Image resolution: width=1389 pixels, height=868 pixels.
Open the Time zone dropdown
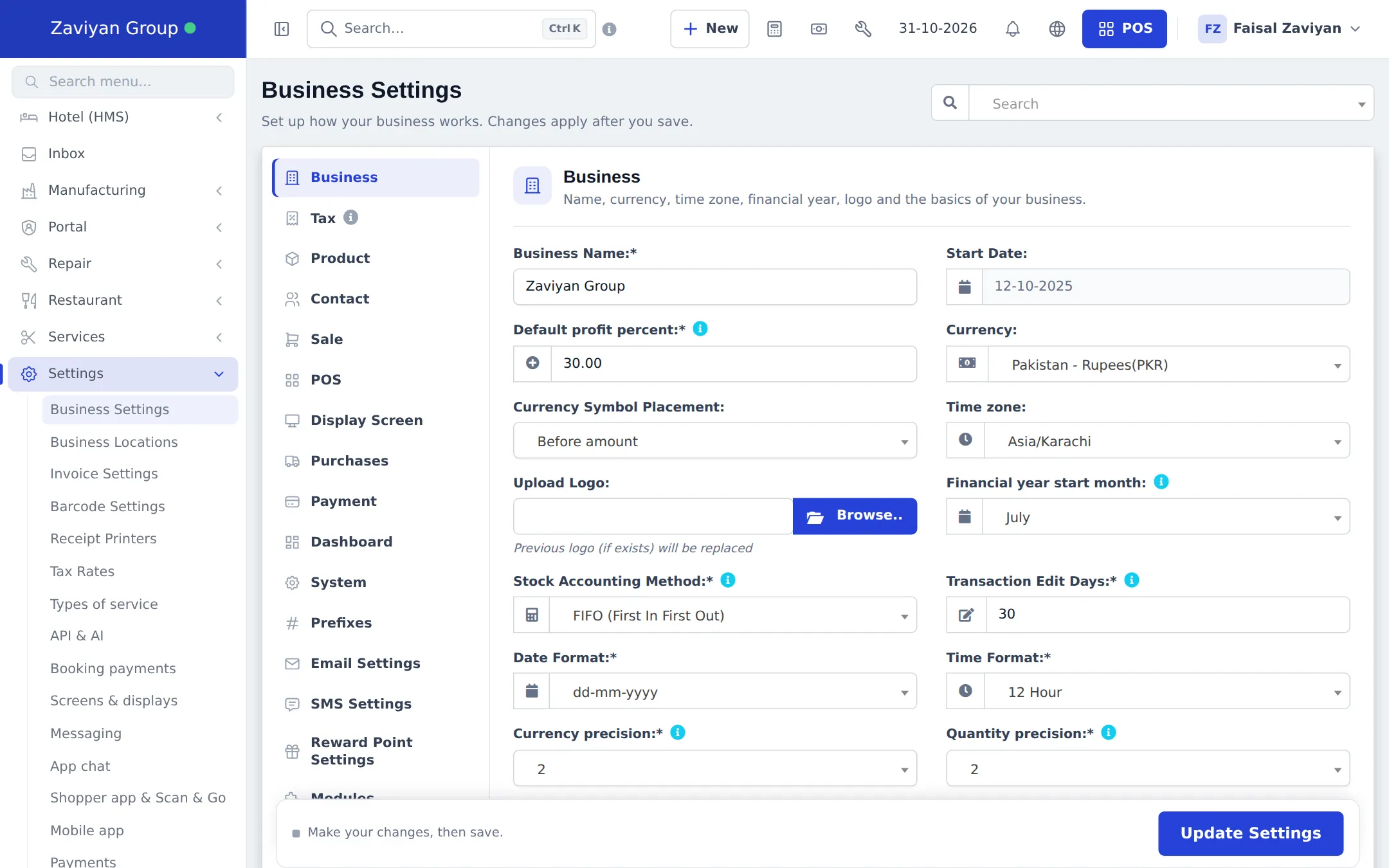[x=1167, y=441]
